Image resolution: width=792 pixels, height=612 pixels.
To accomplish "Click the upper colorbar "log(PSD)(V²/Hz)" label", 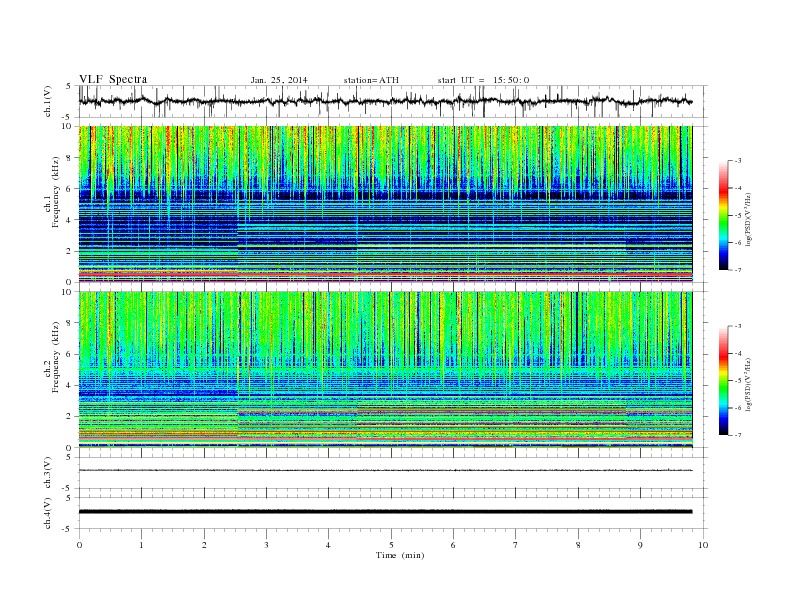I will [x=748, y=220].
